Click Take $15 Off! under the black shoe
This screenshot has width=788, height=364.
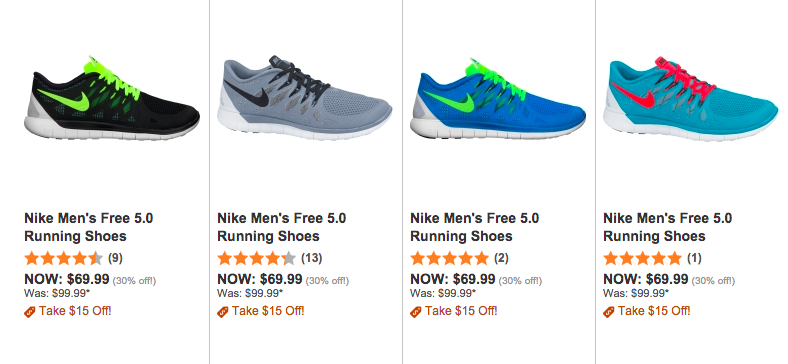(75, 311)
